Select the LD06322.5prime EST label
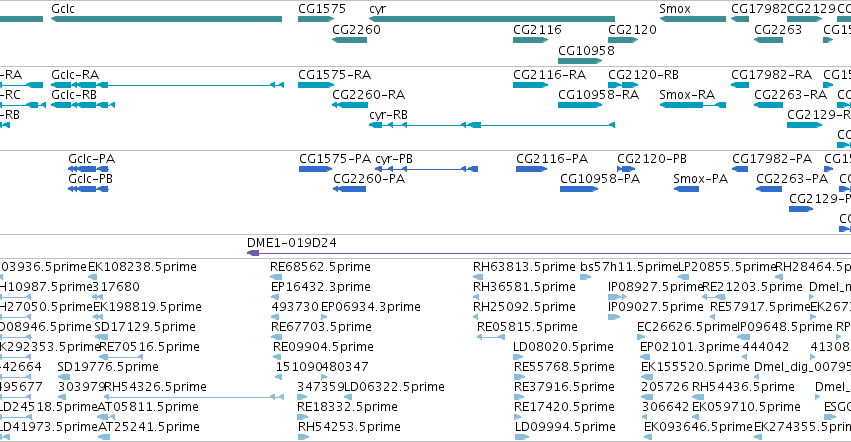Viewport: 851px width, 442px height. 394,387
